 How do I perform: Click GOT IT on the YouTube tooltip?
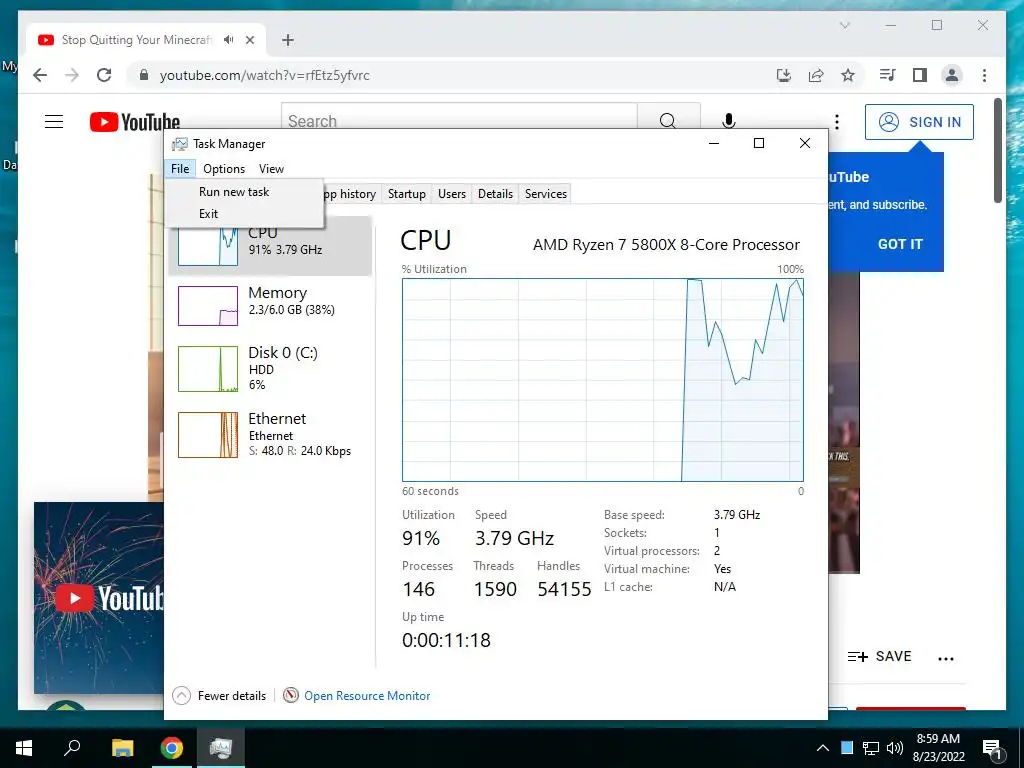coord(900,244)
